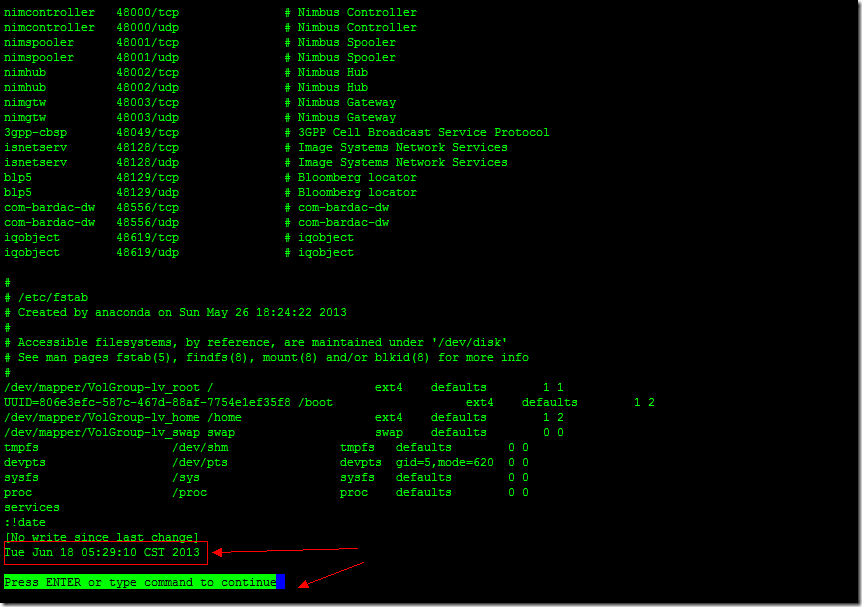
Task: Click the 'nimspooler 48001/tcp' line
Action: (200, 42)
